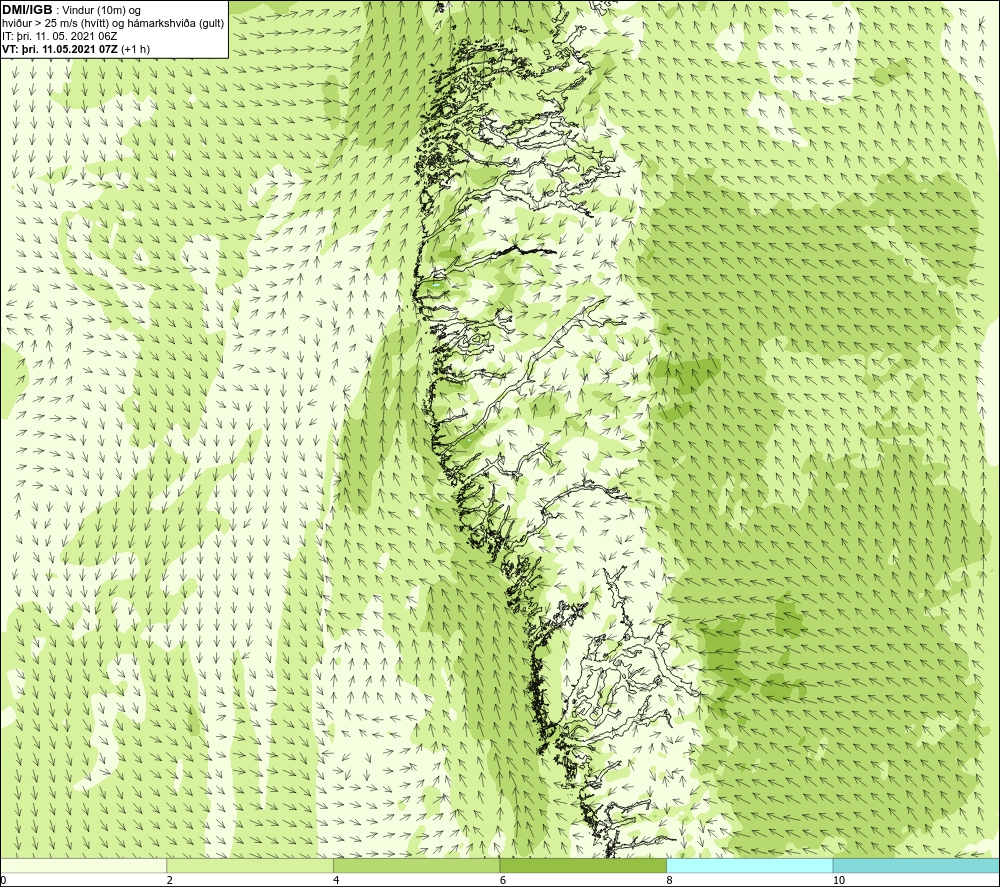
Task: Click the legend value 8
Action: 669,881
